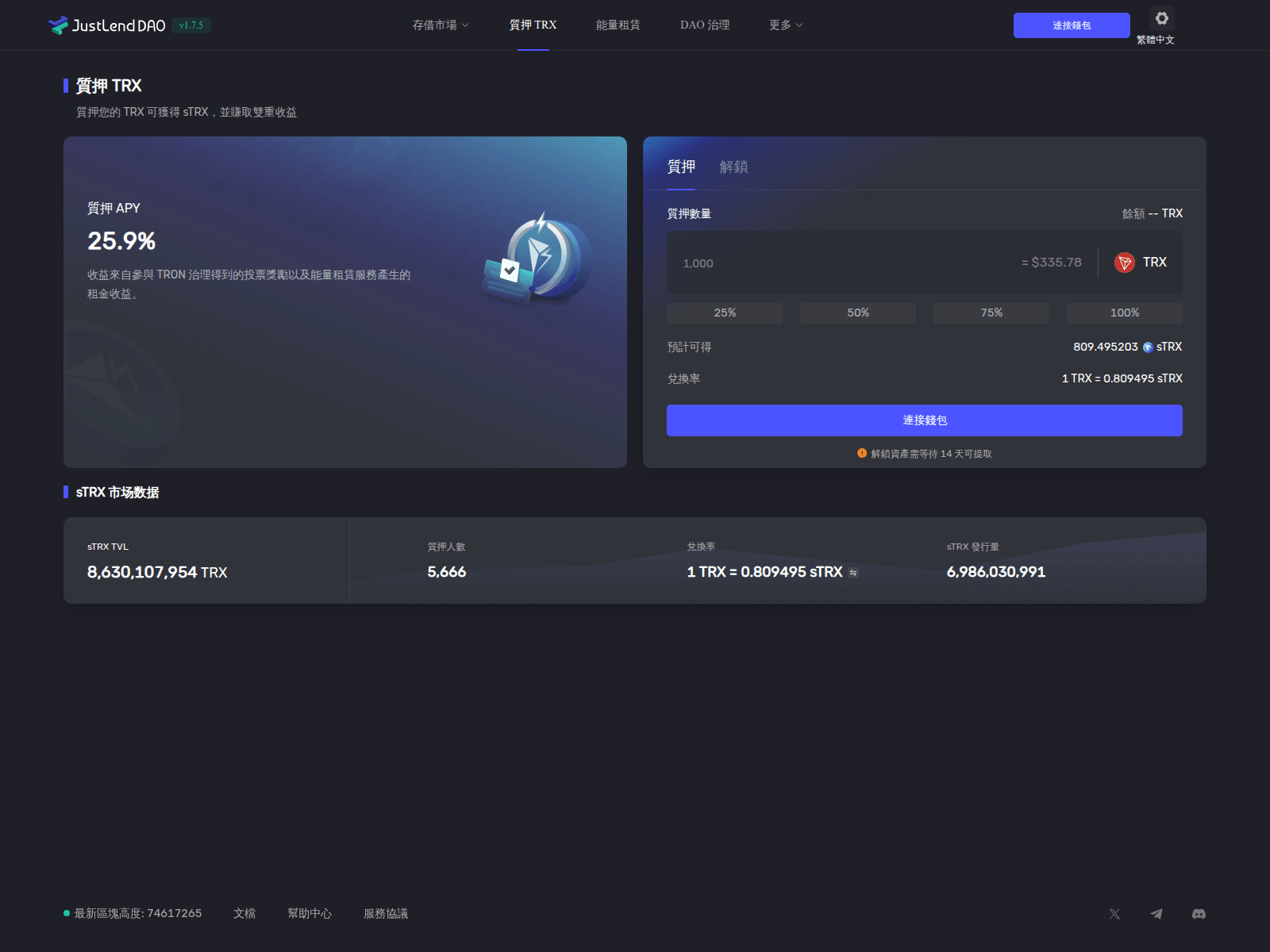The height and width of the screenshot is (952, 1270).
Task: Click 連接錢包 button in header
Action: (x=1072, y=25)
